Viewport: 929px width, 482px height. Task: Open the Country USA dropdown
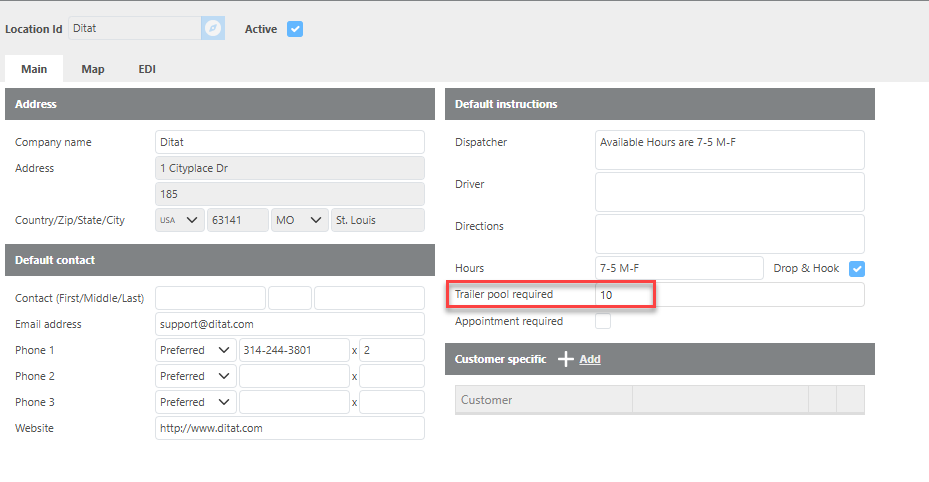click(x=180, y=220)
